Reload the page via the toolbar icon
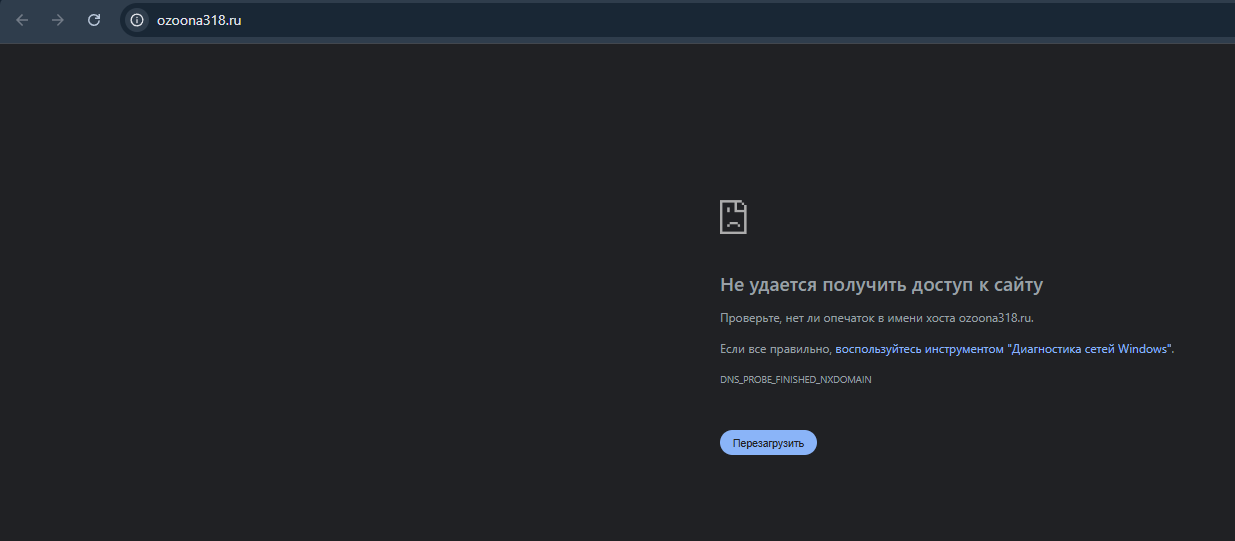This screenshot has width=1235, height=541. tap(94, 20)
